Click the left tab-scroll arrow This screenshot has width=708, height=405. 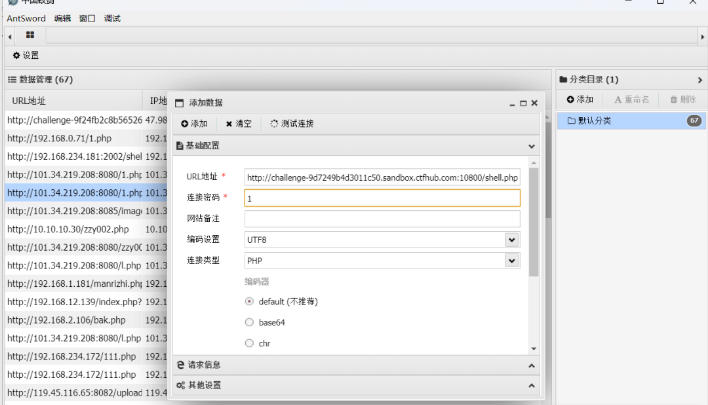[x=10, y=37]
